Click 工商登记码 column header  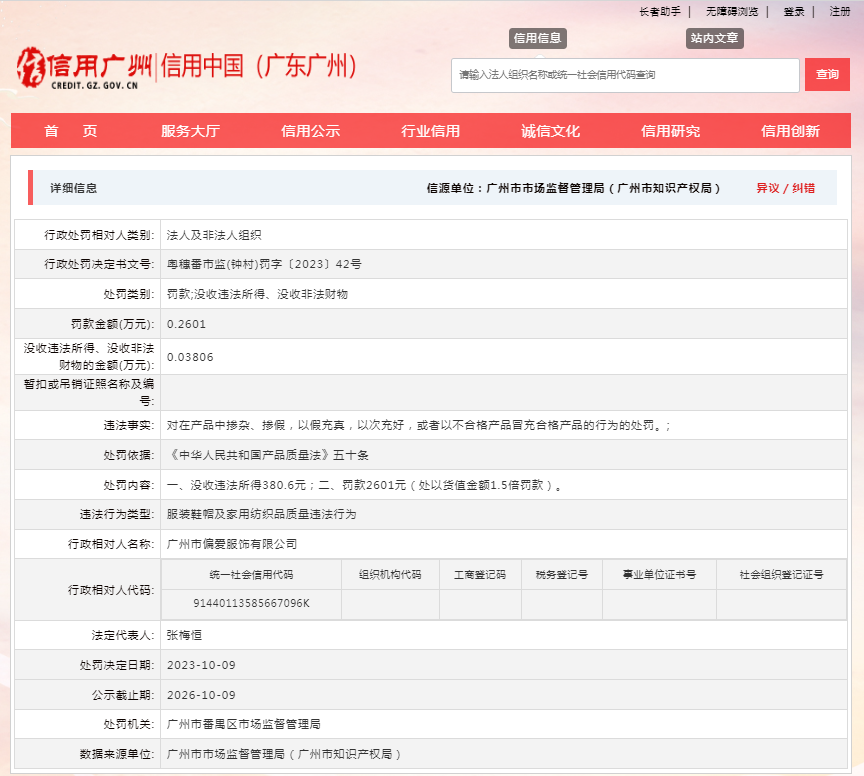(480, 575)
